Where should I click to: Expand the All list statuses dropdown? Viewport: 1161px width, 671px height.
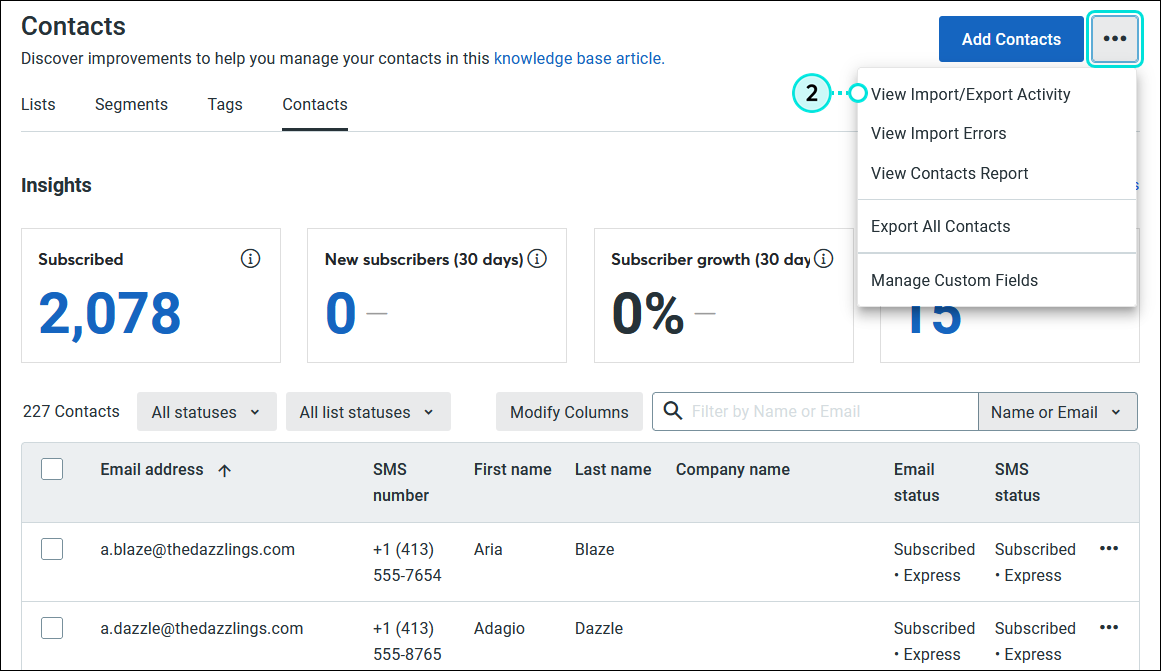[368, 412]
